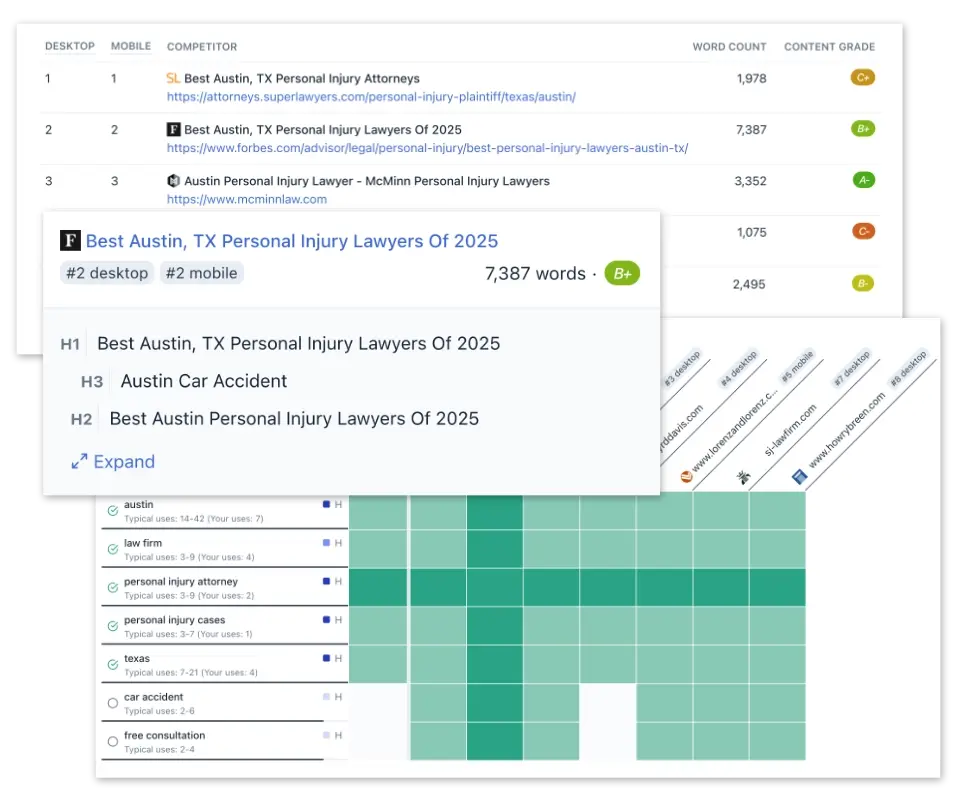Click the McMinn favicon in row 3
The height and width of the screenshot is (800, 962).
coord(174,181)
